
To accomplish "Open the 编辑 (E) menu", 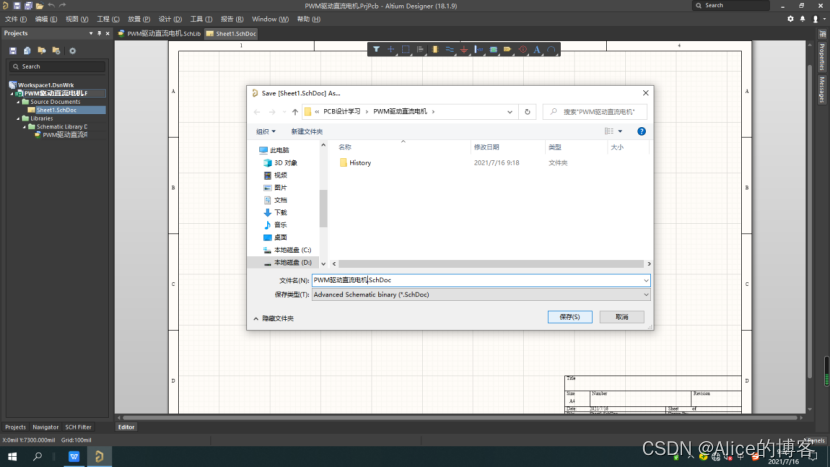I will point(46,19).
